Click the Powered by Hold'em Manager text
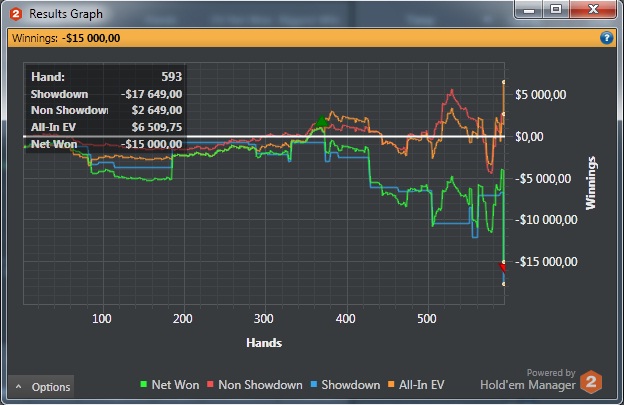This screenshot has height=405, width=624. coord(528,379)
